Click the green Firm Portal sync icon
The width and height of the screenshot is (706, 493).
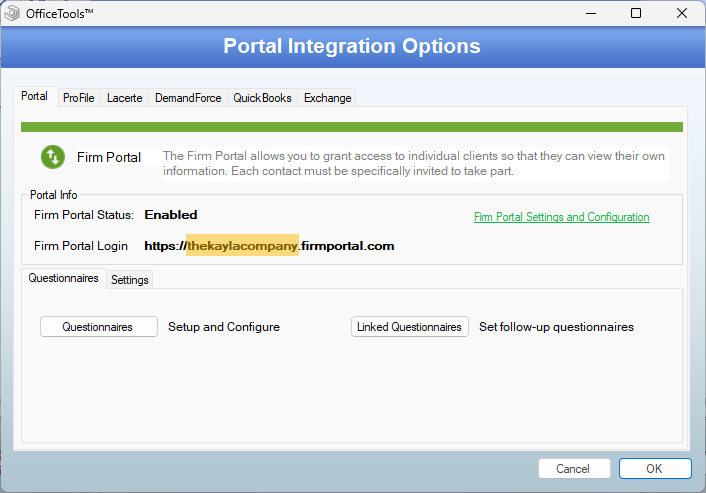click(53, 157)
